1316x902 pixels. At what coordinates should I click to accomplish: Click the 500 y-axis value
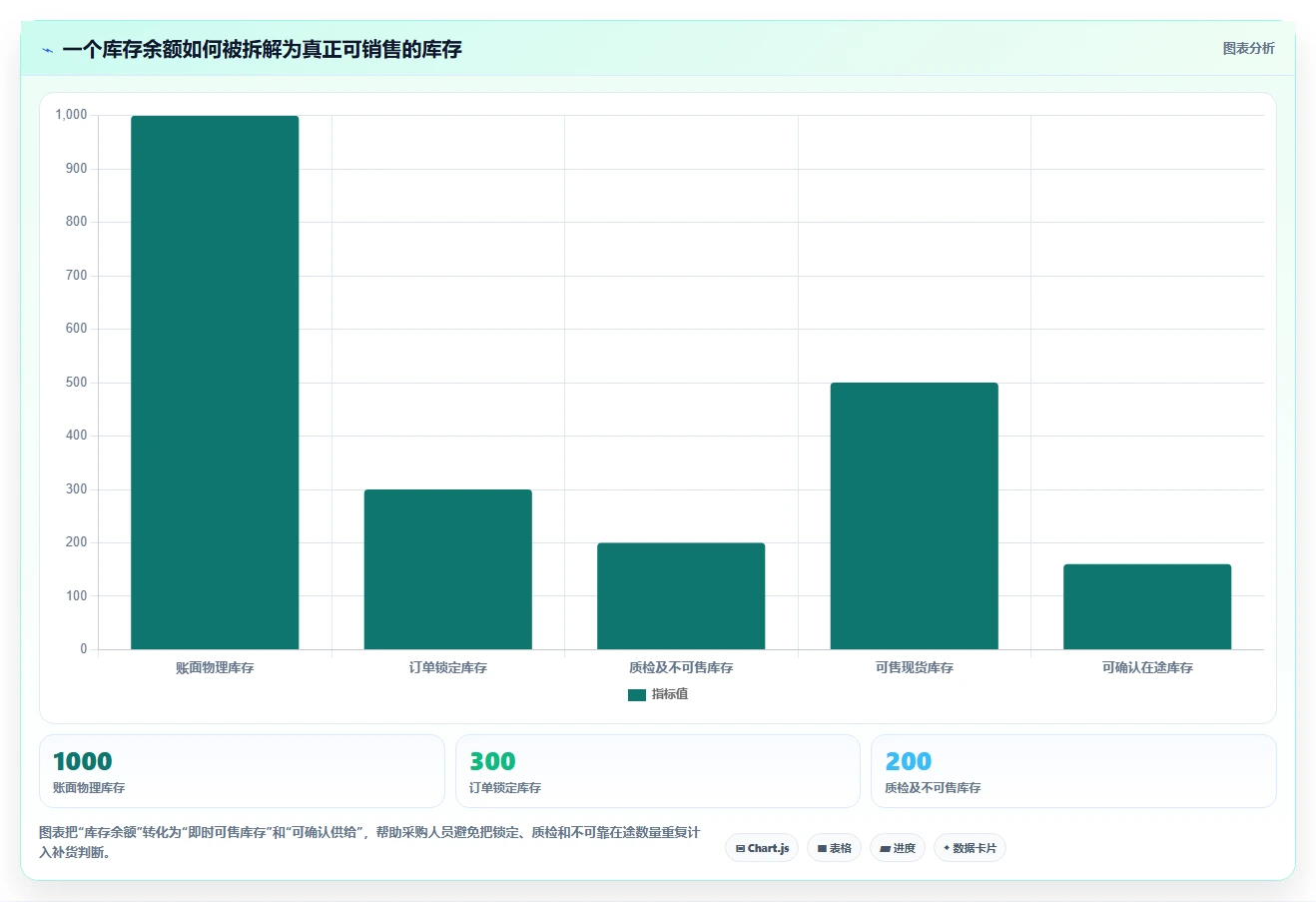pyautogui.click(x=77, y=383)
